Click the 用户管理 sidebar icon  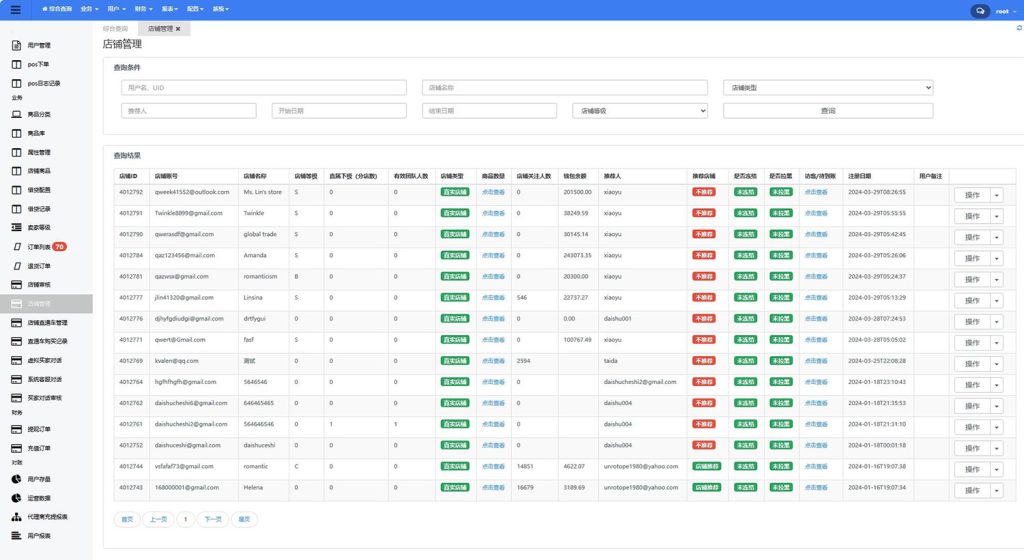[x=16, y=46]
